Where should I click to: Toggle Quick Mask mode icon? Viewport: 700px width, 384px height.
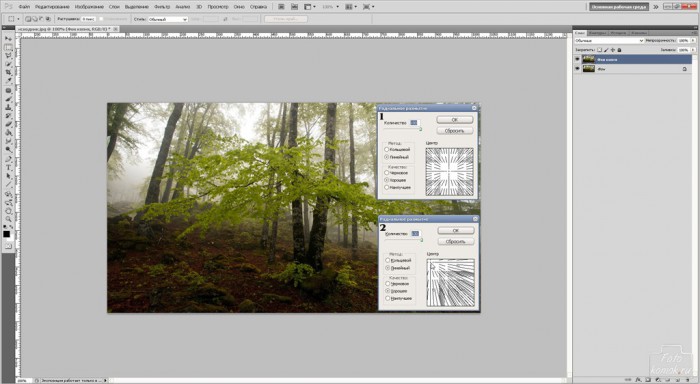tap(8, 246)
